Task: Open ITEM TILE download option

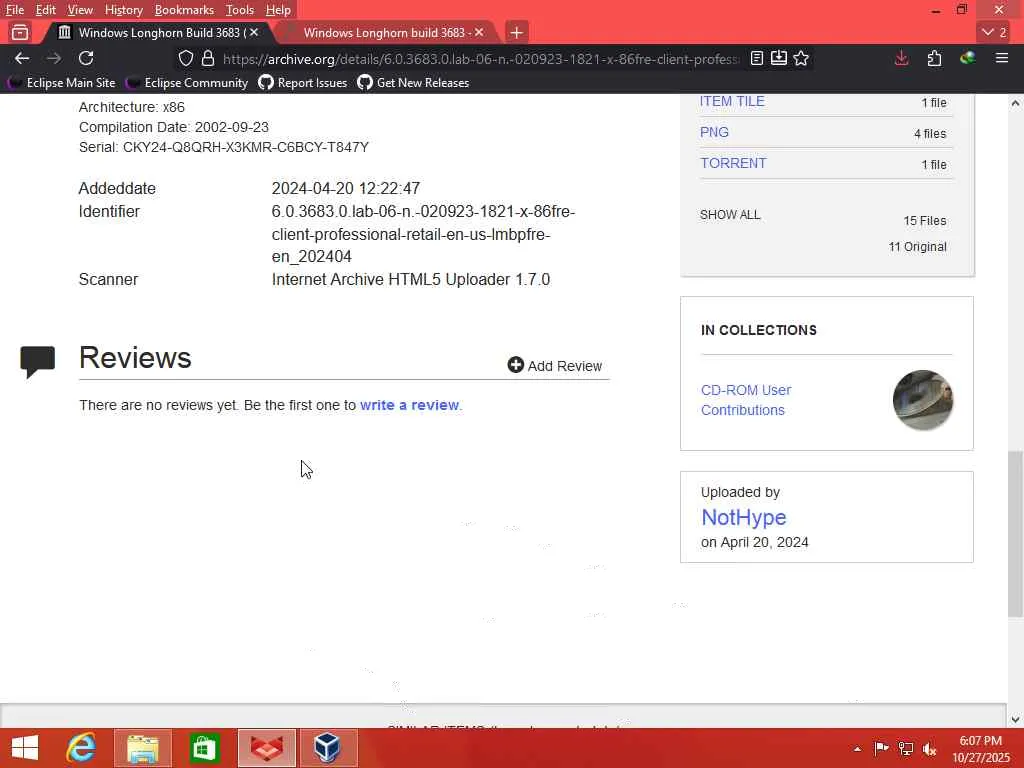Action: coord(732,101)
